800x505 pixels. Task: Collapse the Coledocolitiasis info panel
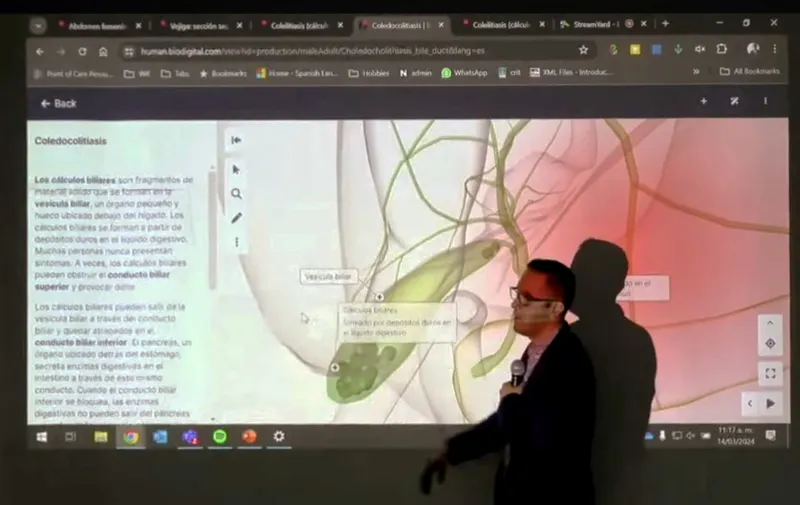click(236, 140)
